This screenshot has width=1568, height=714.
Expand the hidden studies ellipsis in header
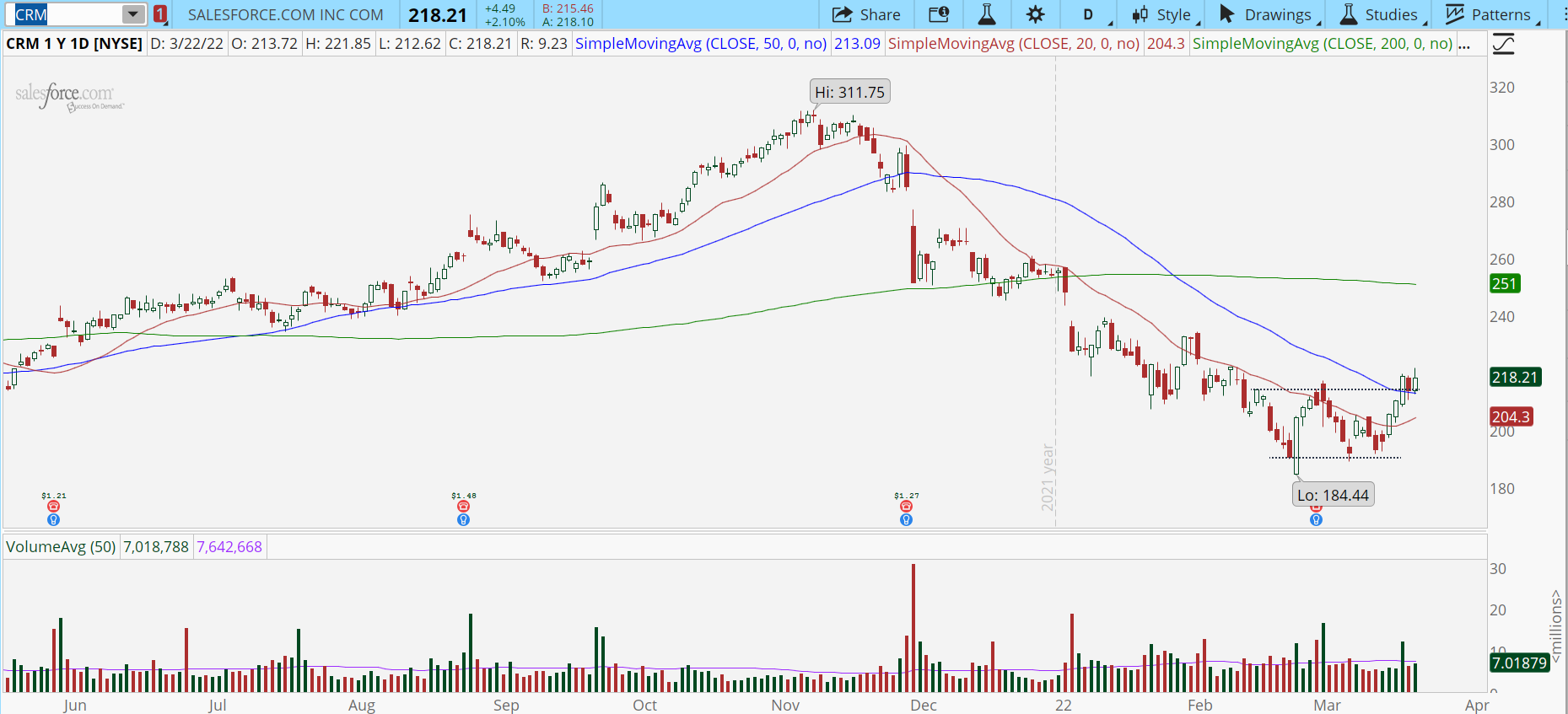(1464, 44)
